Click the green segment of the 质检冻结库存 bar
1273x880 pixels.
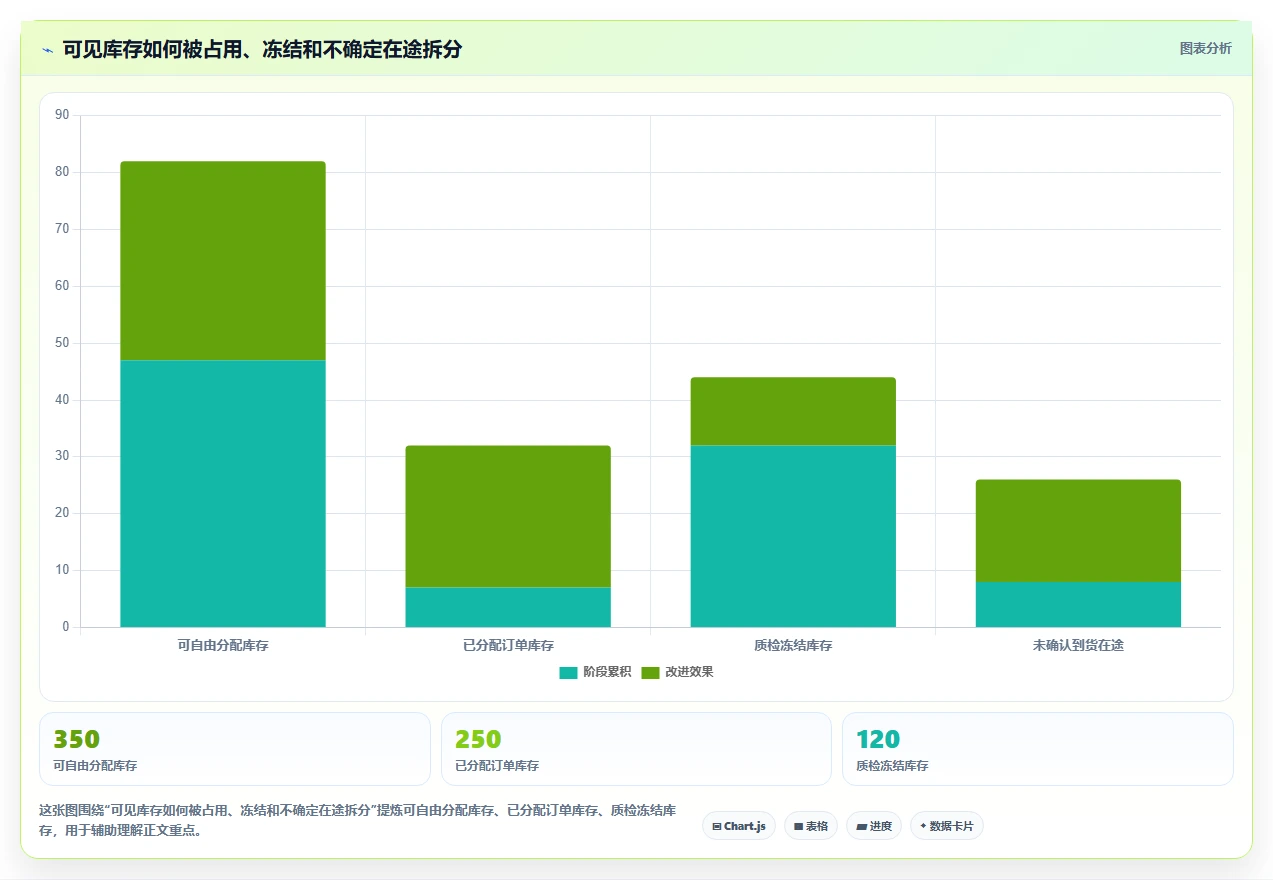(x=793, y=411)
